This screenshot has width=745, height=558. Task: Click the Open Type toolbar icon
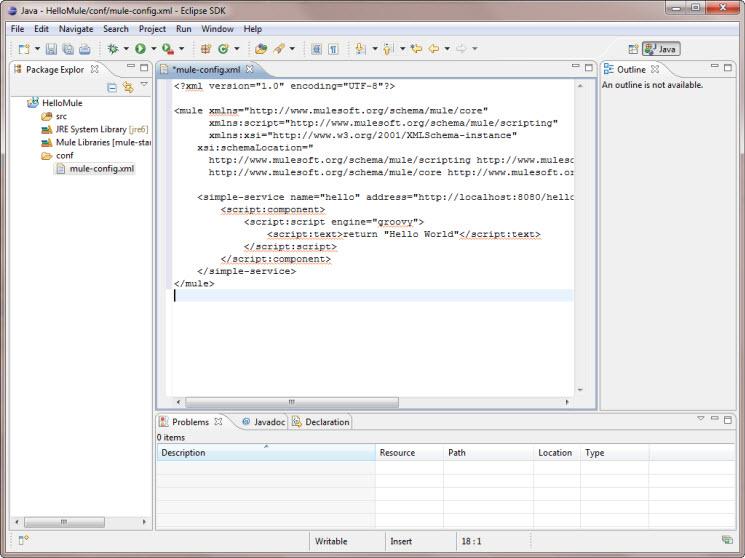coord(261,48)
